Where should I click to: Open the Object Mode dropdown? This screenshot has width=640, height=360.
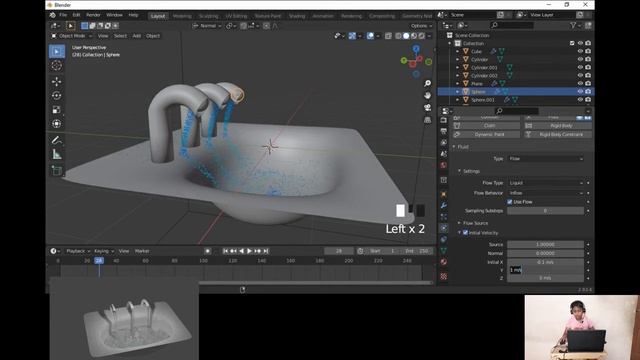[71, 36]
